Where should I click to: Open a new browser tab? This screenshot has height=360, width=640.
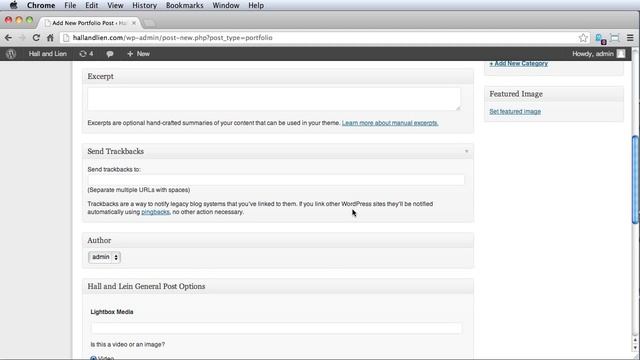149,23
